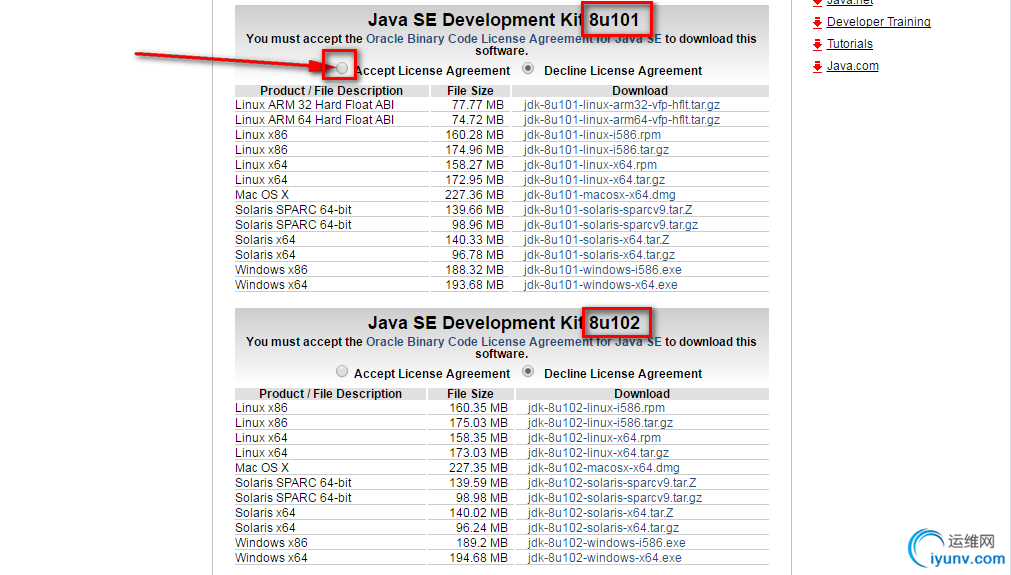Viewport: 1011px width, 575px height.
Task: Download jdk-8u101-solaris-sparcv9.tar.gz
Action: tap(611, 224)
